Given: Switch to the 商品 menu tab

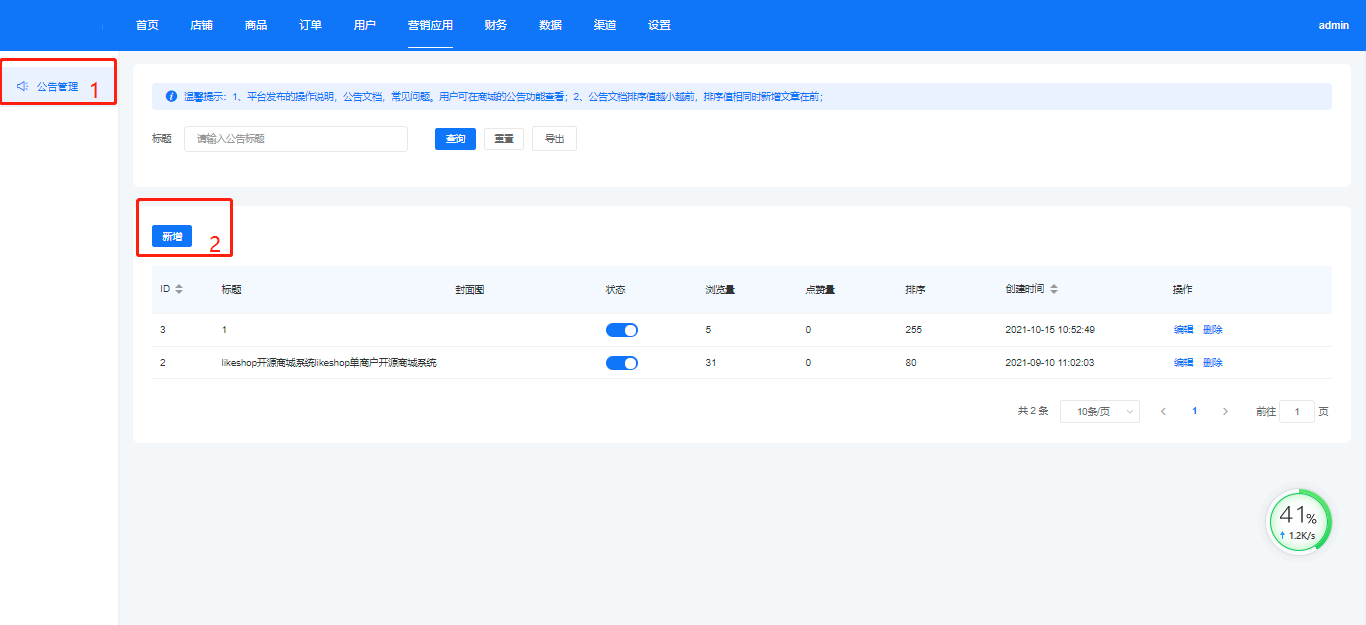Looking at the screenshot, I should 256,25.
